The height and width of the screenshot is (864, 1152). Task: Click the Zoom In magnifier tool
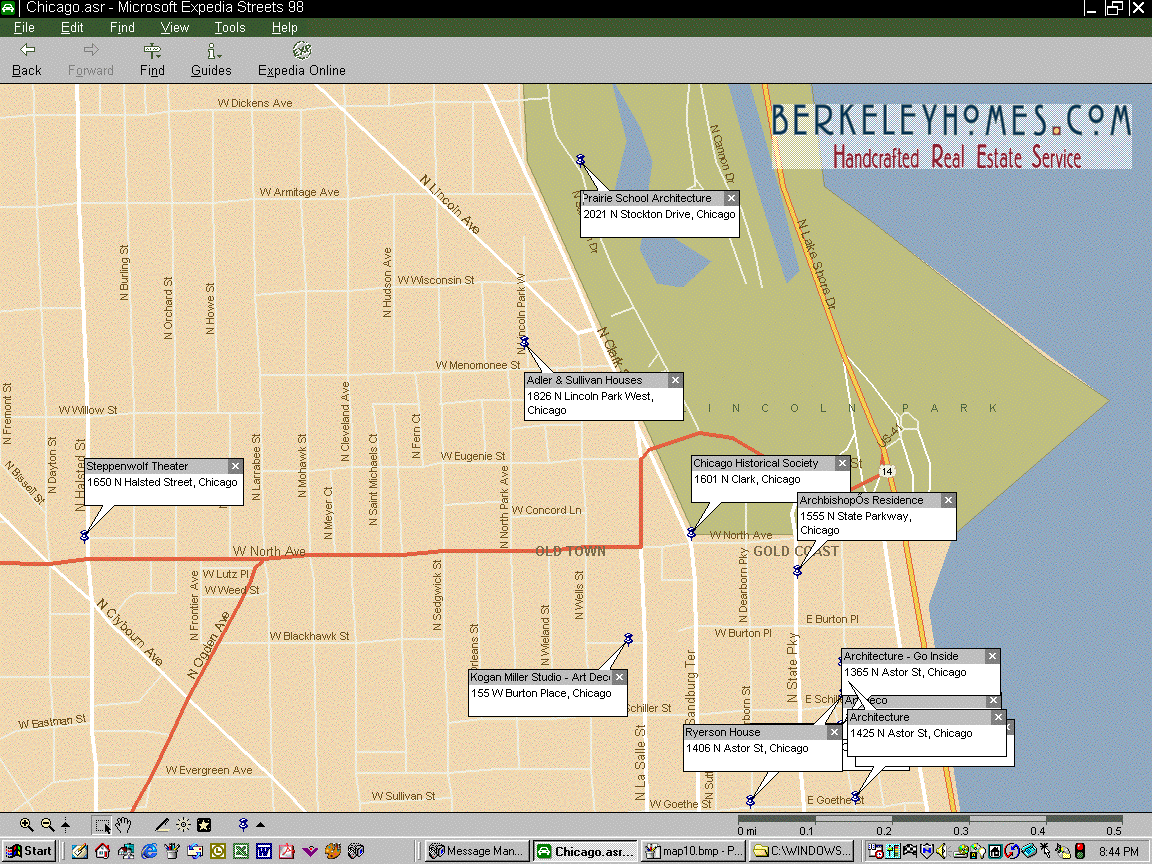tap(27, 825)
